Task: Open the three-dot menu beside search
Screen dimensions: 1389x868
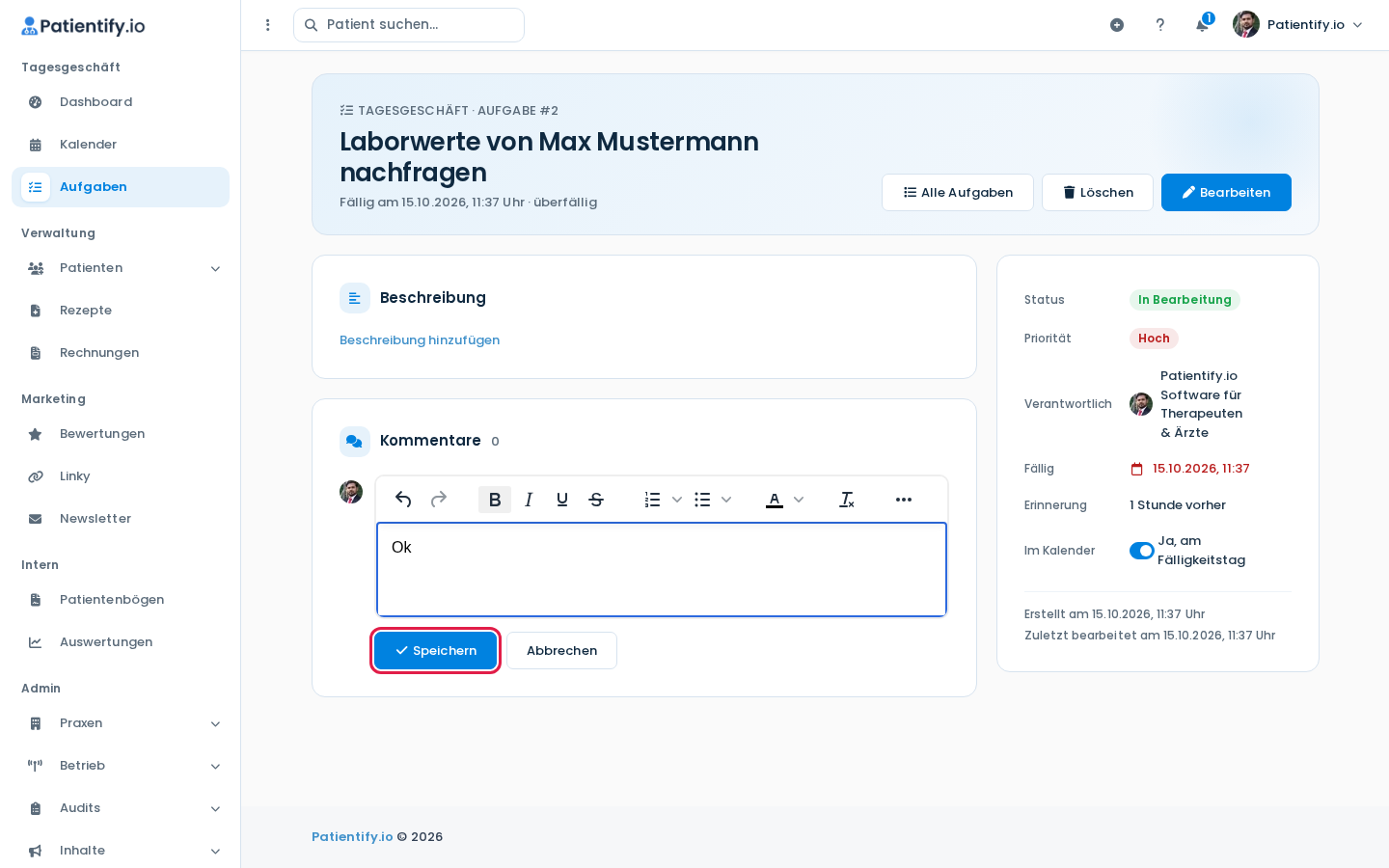Action: click(268, 25)
